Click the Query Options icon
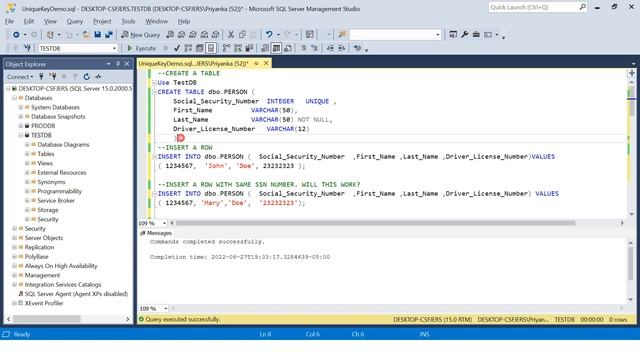The height and width of the screenshot is (360, 640). point(200,48)
